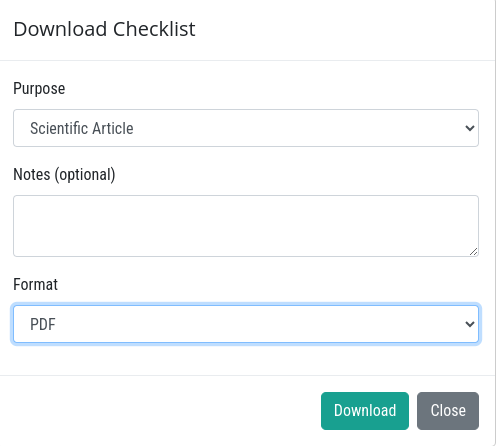Viewport: 497px width, 446px height.
Task: Click the chevron arrow of Purpose dropdown
Action: (470, 128)
